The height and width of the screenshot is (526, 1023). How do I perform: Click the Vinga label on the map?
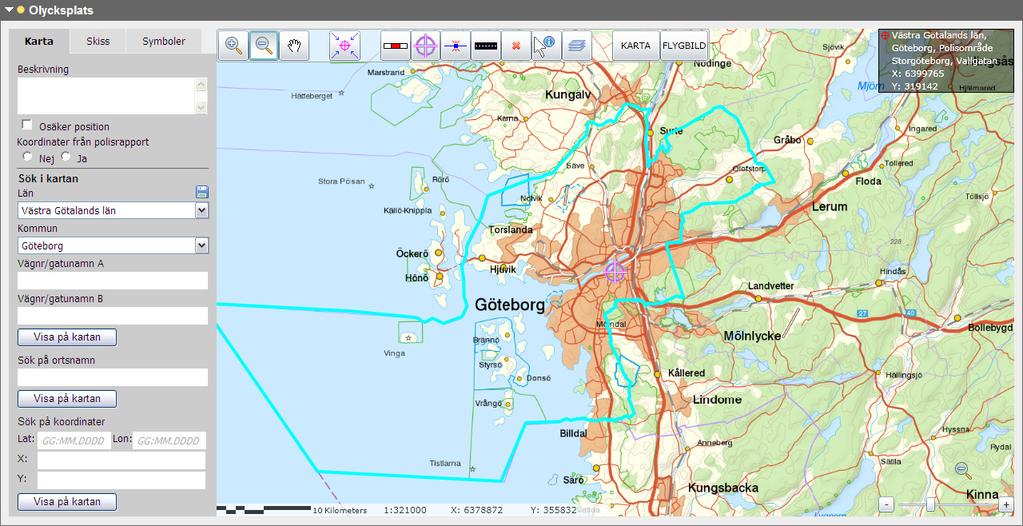pos(394,353)
